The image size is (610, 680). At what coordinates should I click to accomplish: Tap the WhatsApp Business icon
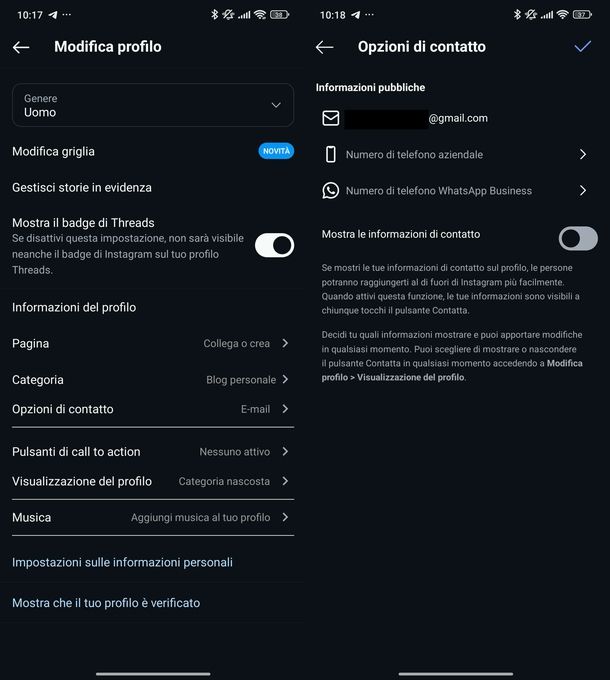click(331, 191)
